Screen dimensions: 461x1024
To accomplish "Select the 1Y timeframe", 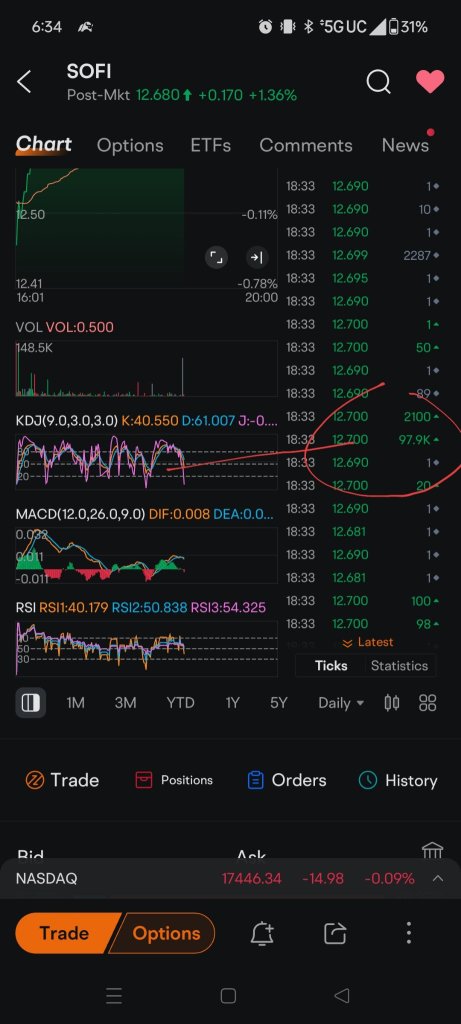I will pos(232,703).
